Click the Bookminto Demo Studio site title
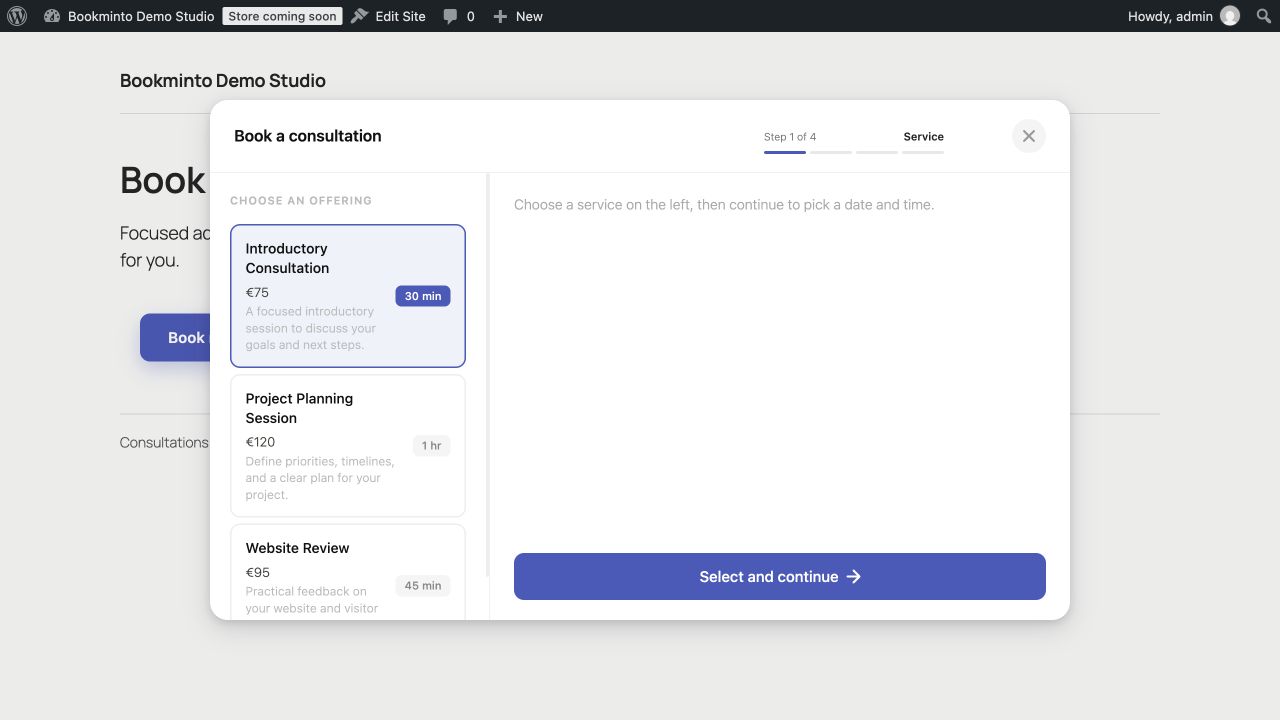 (223, 81)
